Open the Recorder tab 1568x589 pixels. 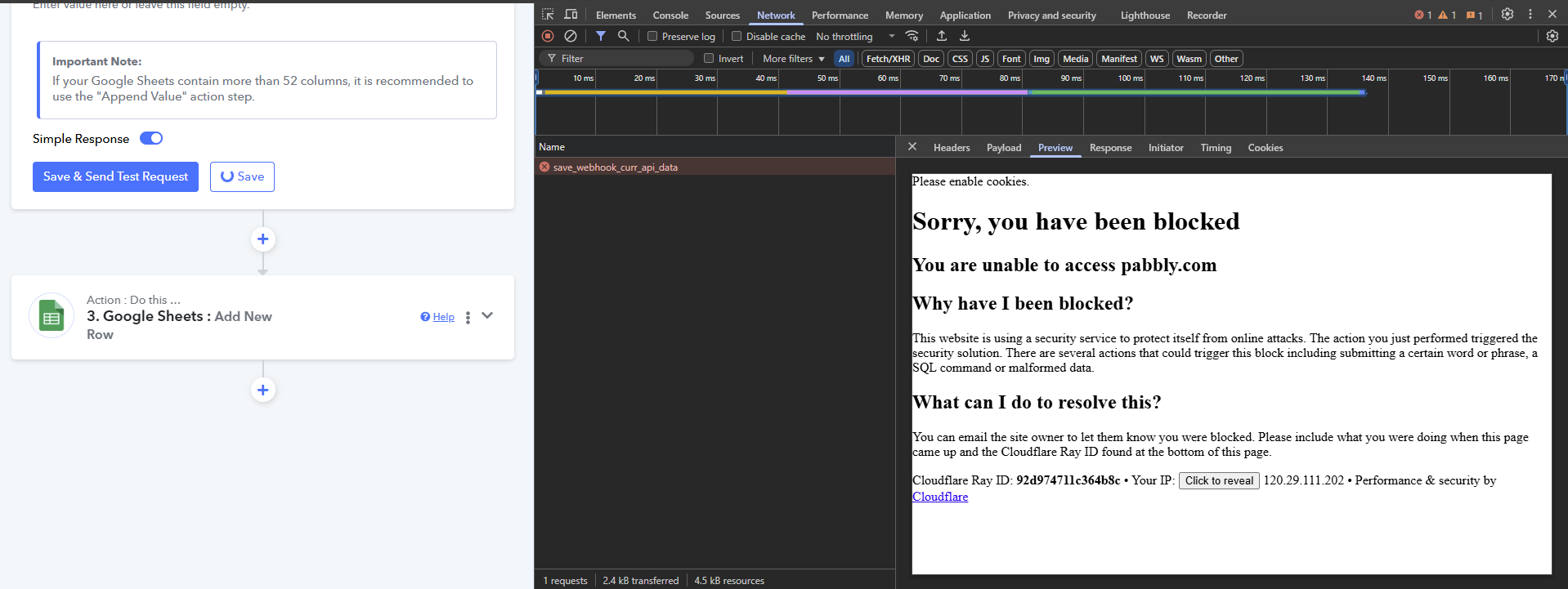point(1207,16)
